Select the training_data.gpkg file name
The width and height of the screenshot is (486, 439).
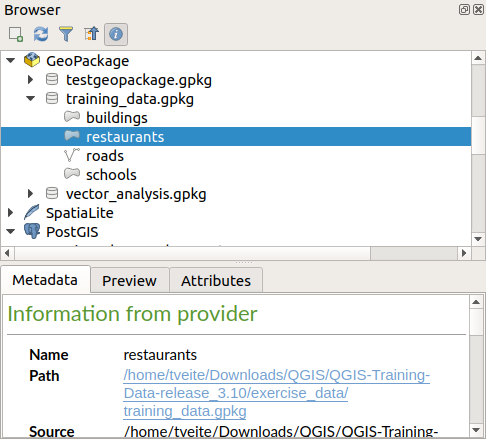coord(130,99)
